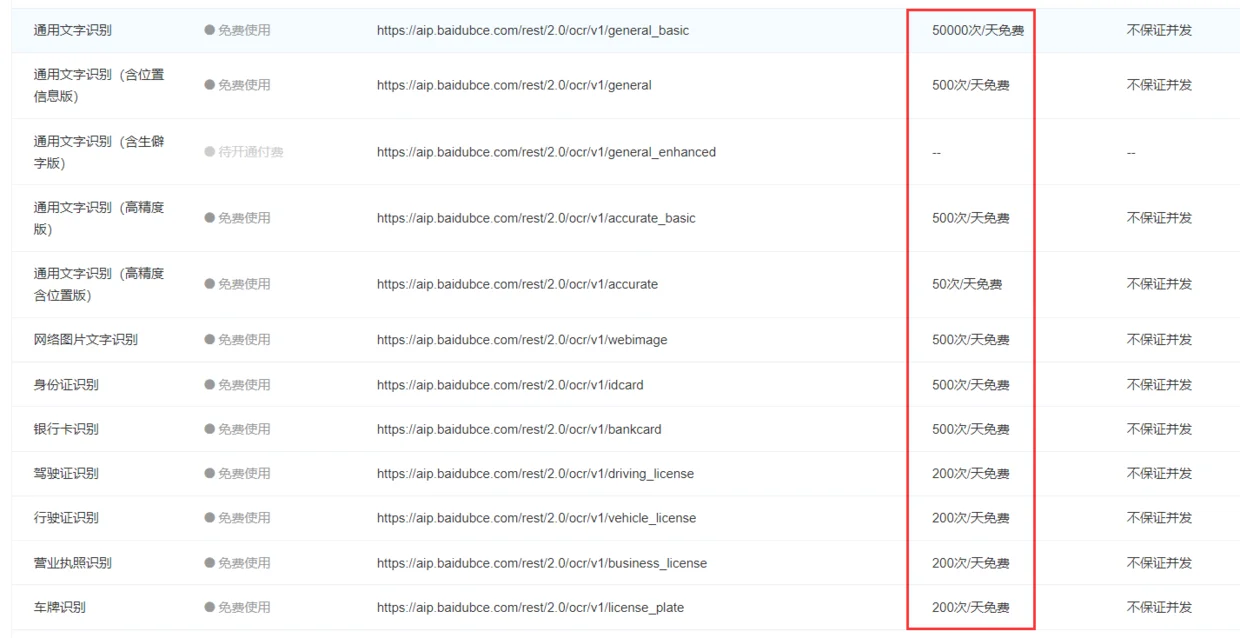Click the URL ending in accurate_basic
This screenshot has width=1240, height=638.
(536, 218)
